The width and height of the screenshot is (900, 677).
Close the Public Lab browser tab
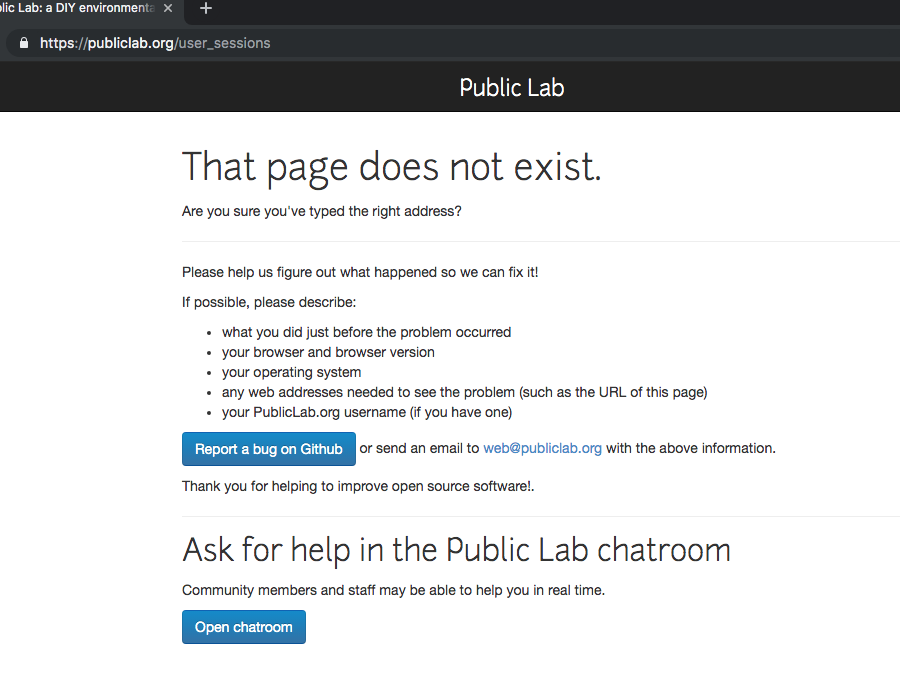coord(168,8)
